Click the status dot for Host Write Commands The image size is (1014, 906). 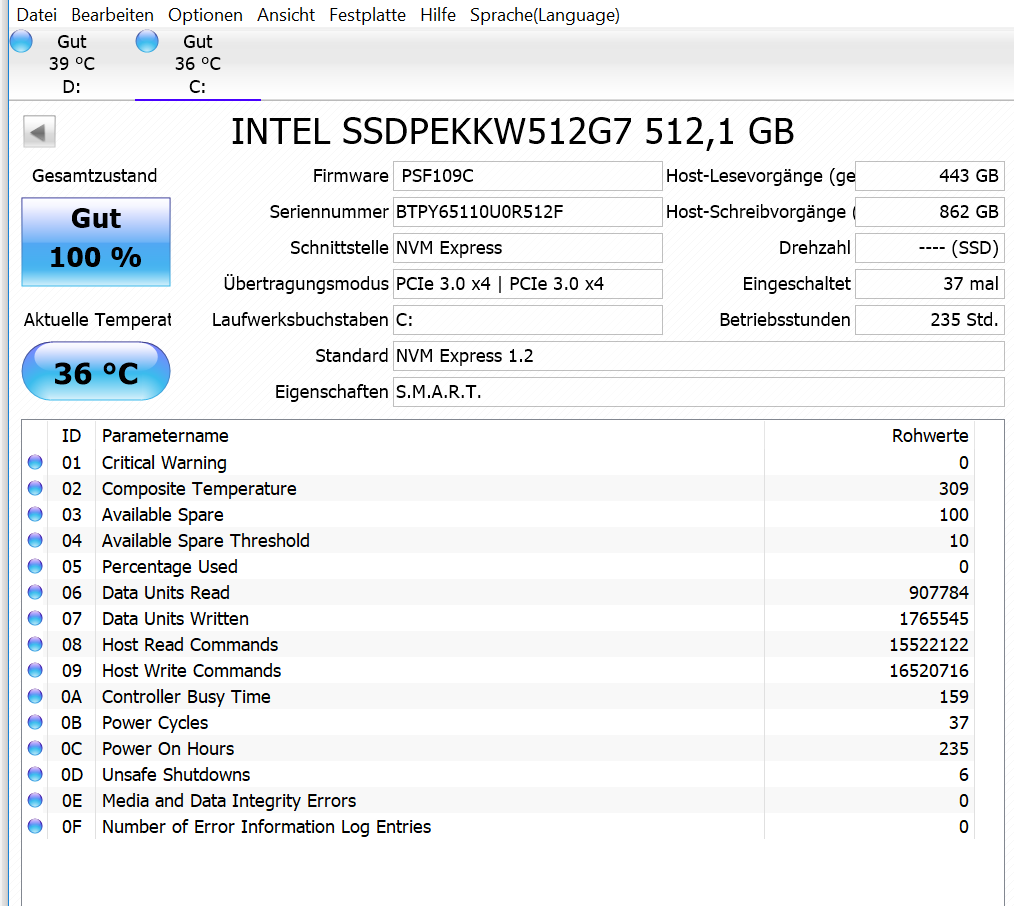(x=35, y=670)
